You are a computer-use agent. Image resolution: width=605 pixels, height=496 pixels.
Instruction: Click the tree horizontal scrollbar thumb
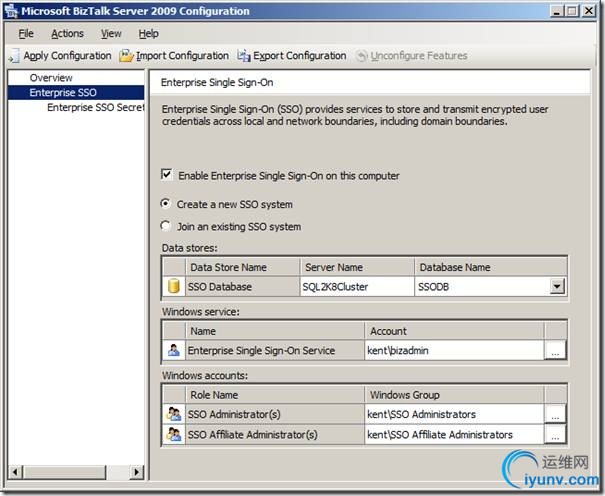pyautogui.click(x=64, y=472)
